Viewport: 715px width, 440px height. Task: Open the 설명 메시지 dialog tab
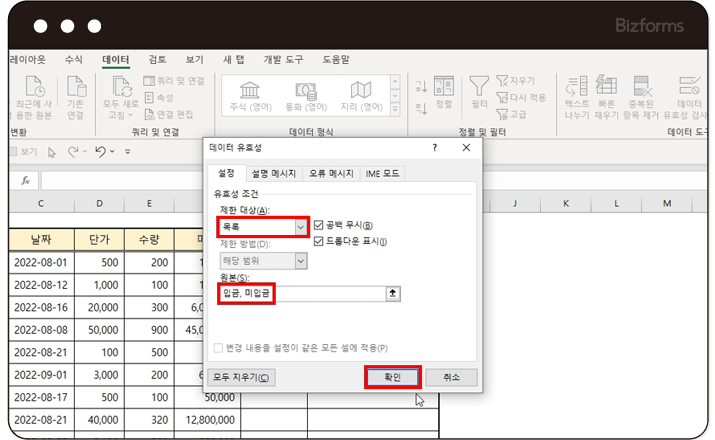274,174
